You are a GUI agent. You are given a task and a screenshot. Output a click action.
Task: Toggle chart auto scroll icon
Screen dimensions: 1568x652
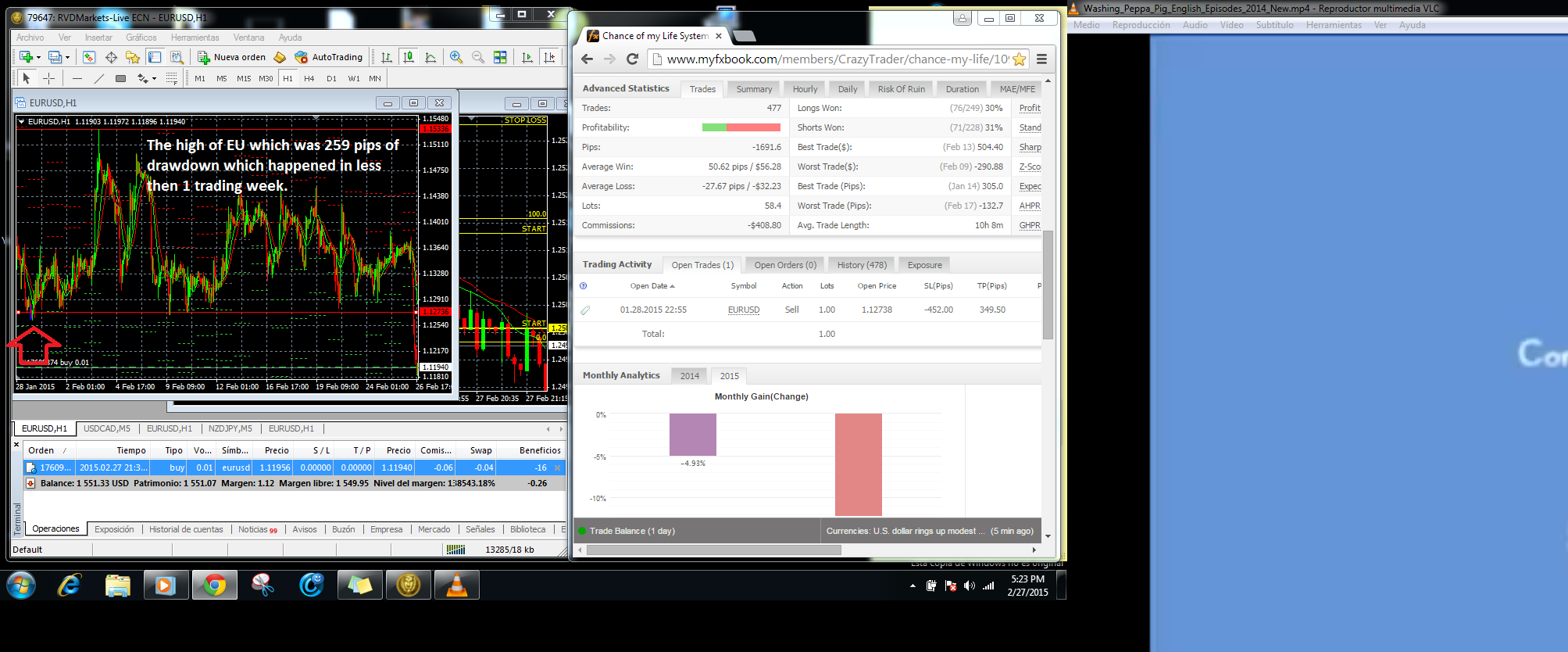pyautogui.click(x=527, y=57)
